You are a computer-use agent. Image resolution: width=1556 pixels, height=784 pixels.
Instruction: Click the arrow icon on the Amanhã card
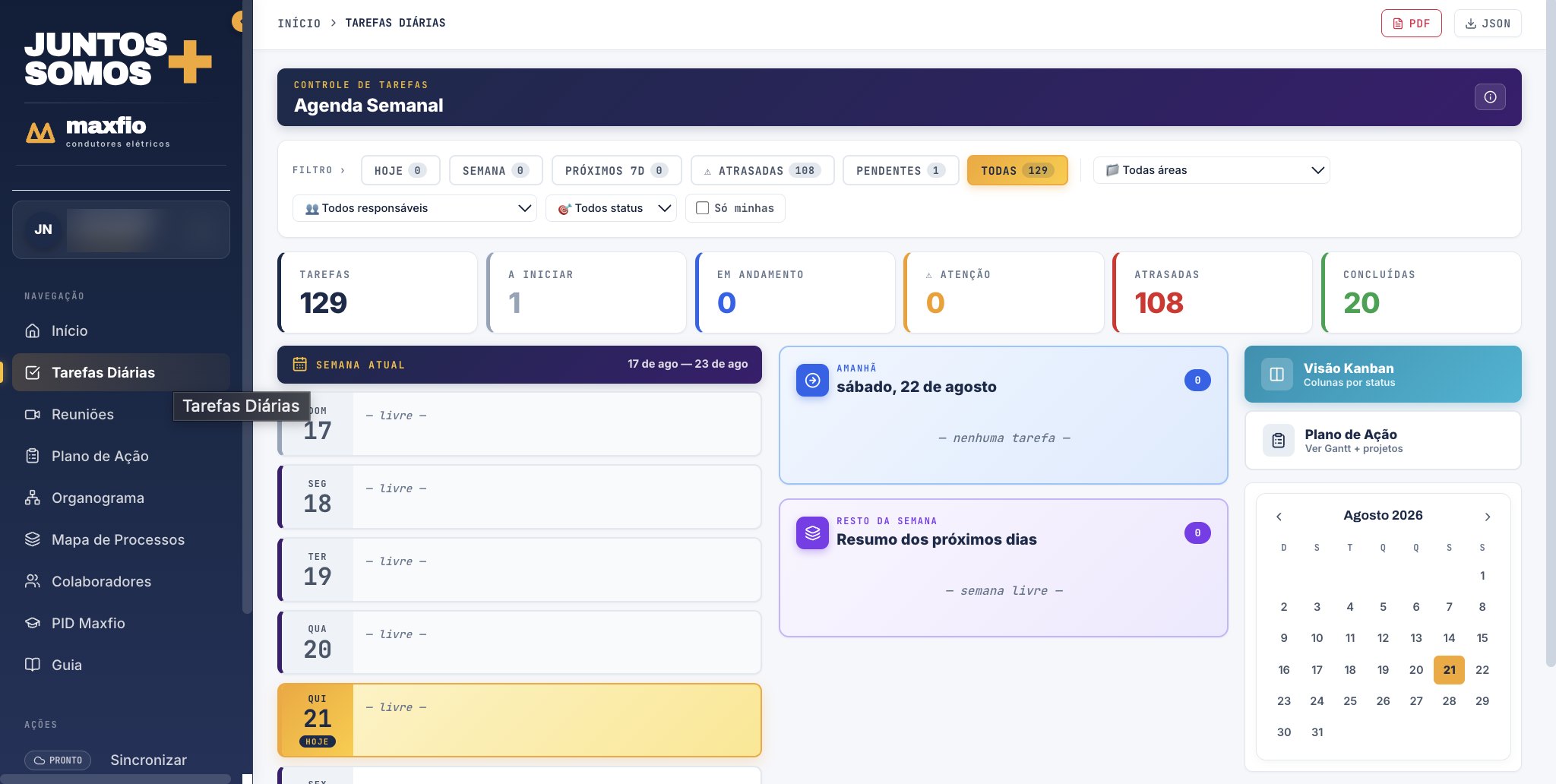(x=812, y=380)
